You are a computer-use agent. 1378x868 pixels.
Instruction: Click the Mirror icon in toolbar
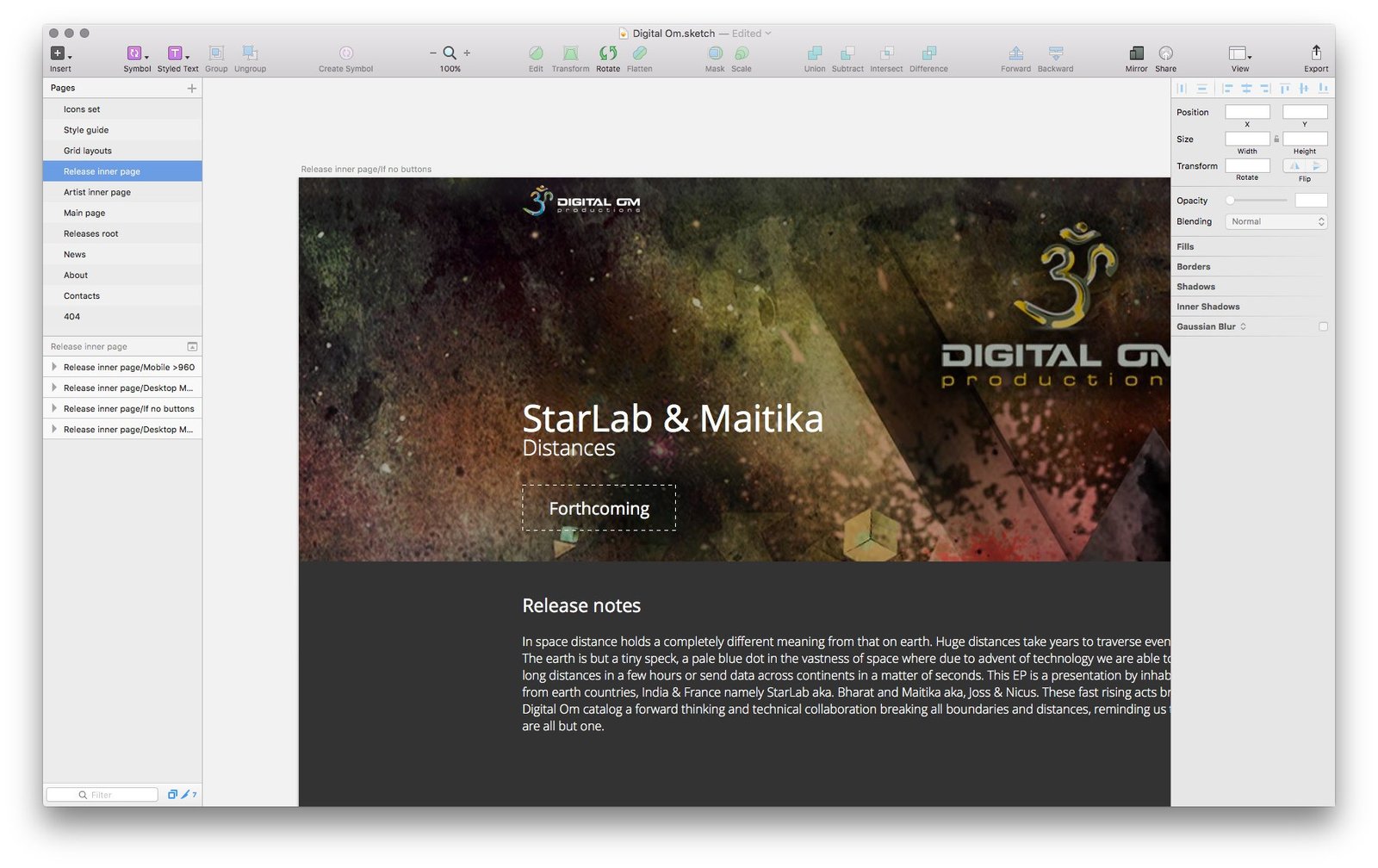tap(1136, 53)
